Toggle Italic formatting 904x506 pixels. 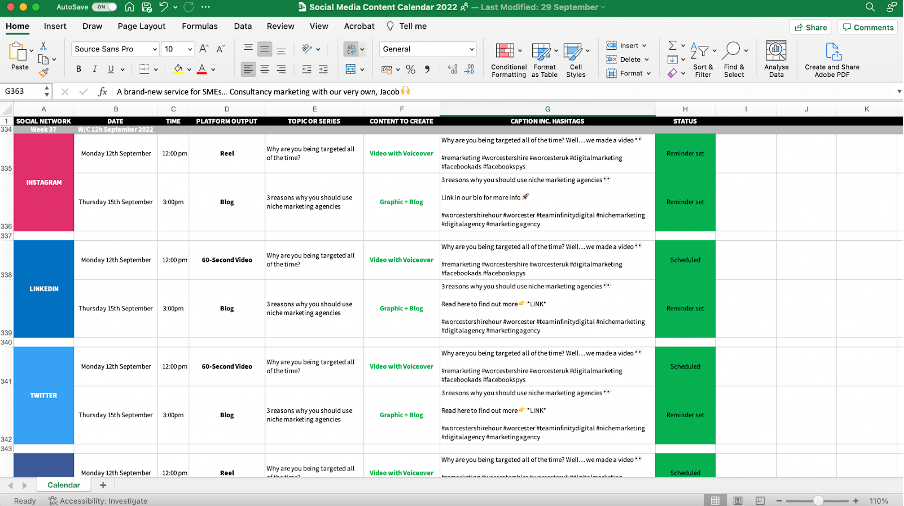[x=94, y=69]
